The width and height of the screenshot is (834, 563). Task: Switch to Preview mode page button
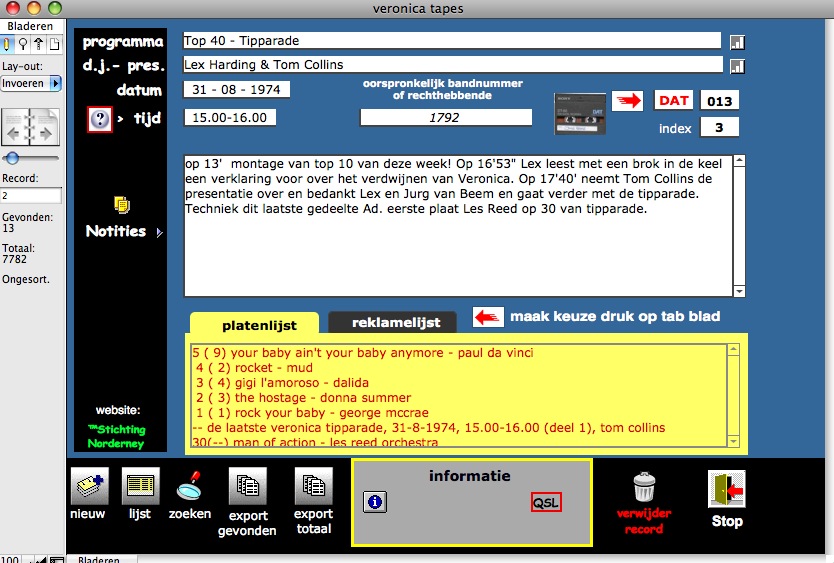point(54,43)
